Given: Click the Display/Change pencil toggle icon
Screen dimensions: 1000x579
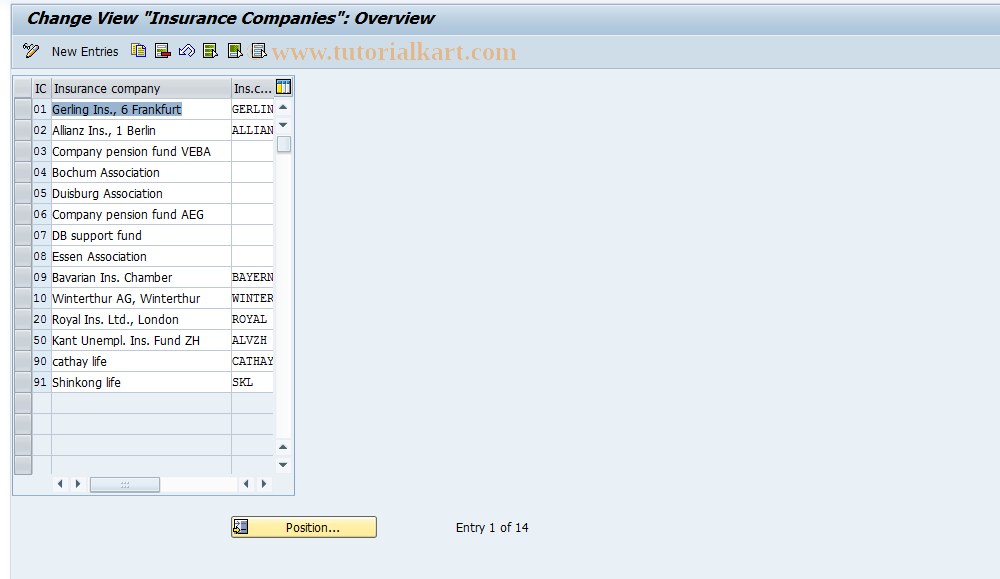Looking at the screenshot, I should (x=31, y=51).
